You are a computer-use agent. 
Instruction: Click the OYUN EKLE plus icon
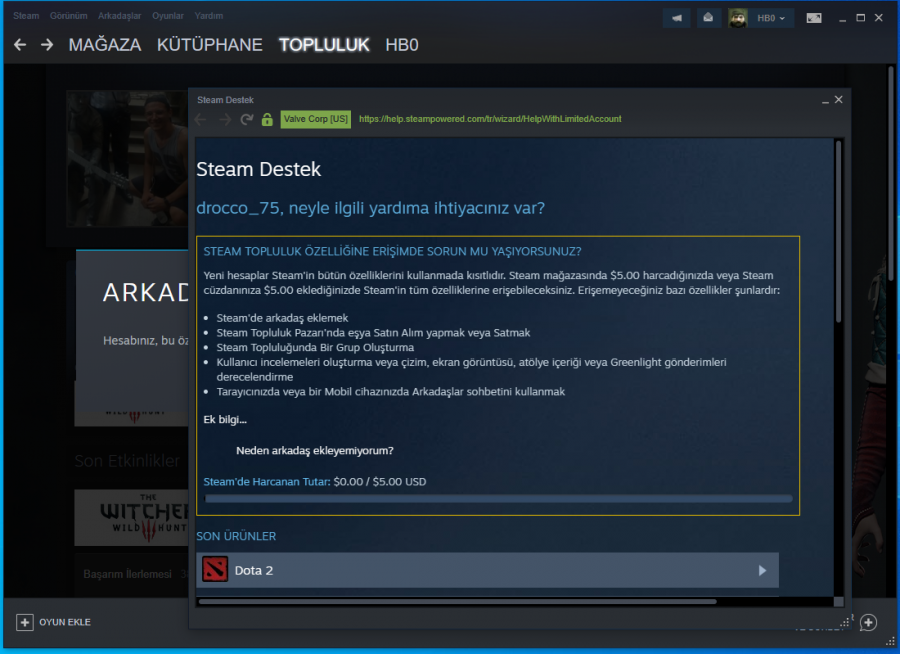25,622
